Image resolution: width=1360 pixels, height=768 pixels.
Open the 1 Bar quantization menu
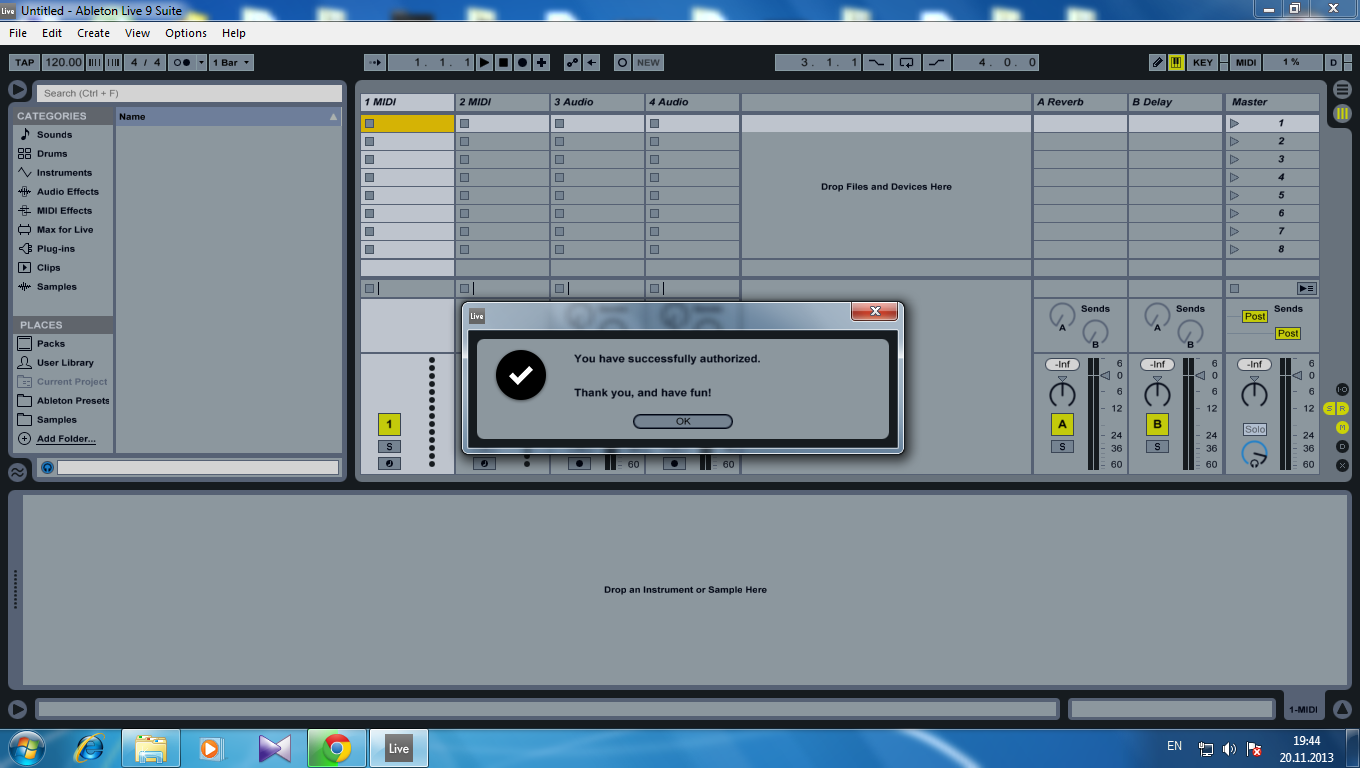pyautogui.click(x=231, y=62)
